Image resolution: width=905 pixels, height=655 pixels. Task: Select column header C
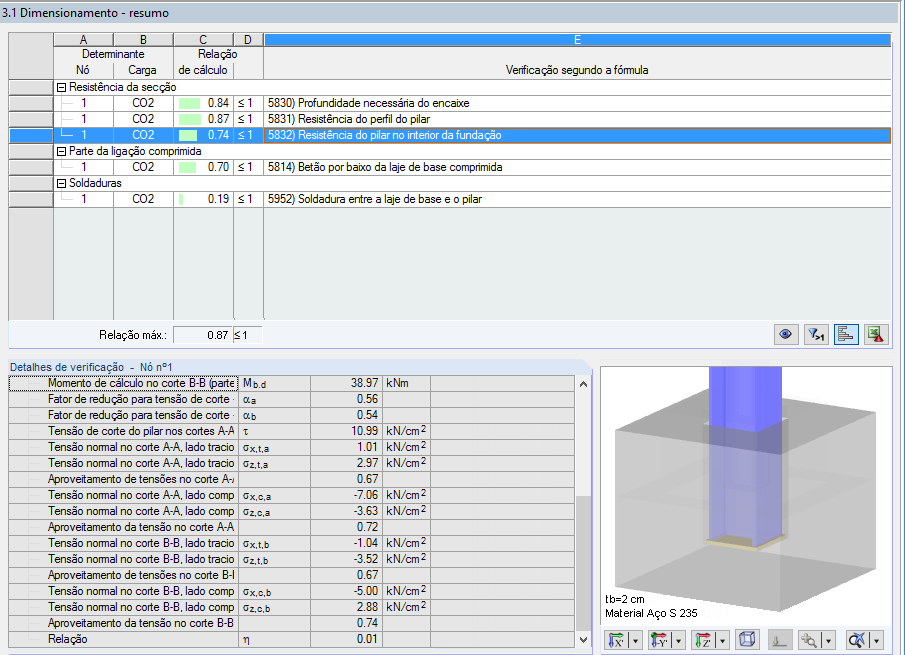(203, 39)
